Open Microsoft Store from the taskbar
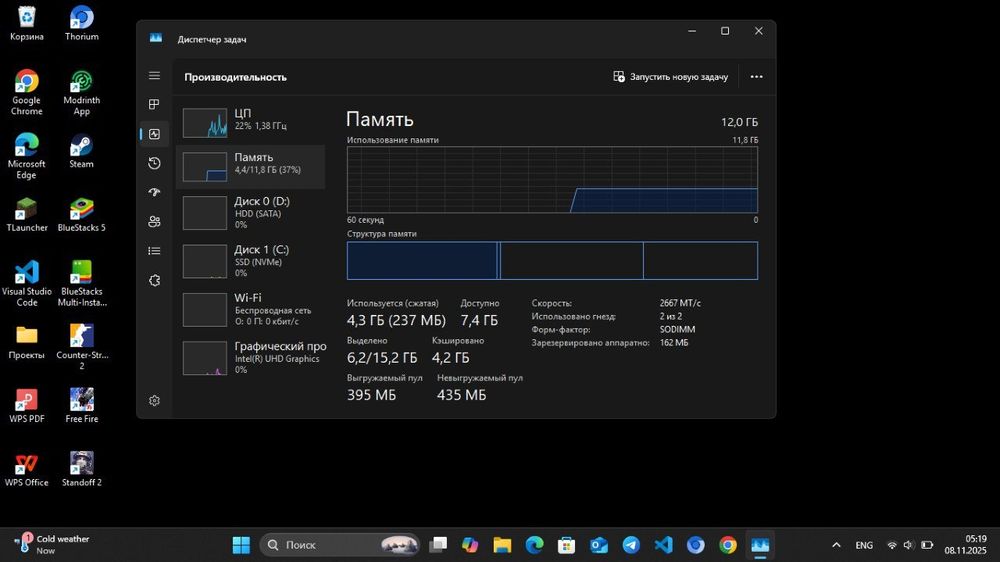1000x562 pixels. pyautogui.click(x=566, y=545)
